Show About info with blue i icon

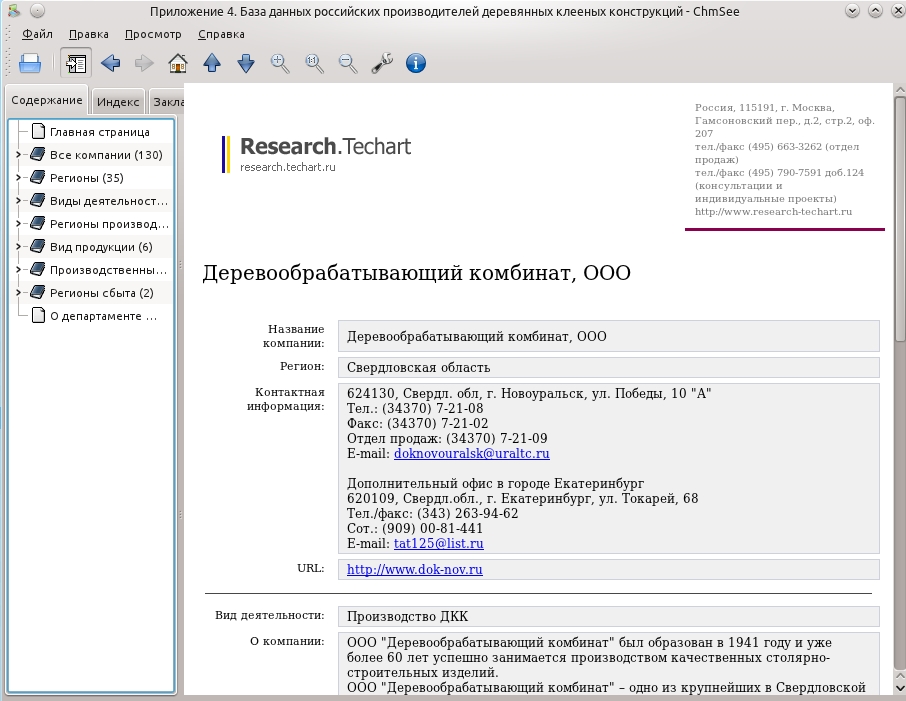(x=416, y=63)
